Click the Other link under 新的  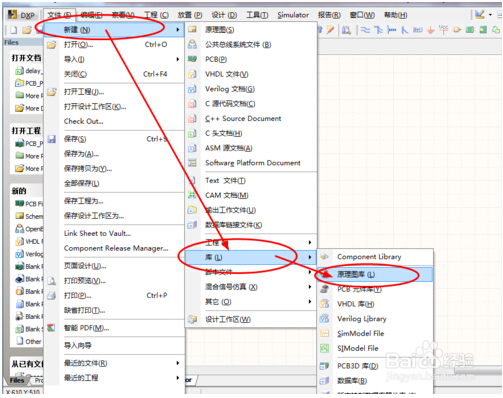coord(33,341)
